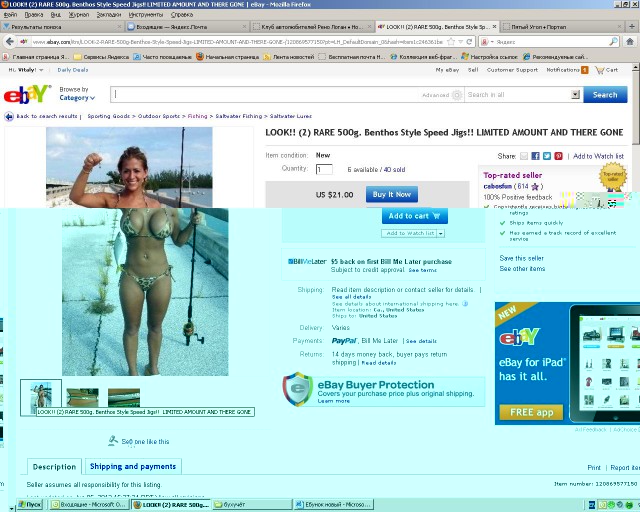Open the Инструменты menu
The image size is (640, 512).
146,14
